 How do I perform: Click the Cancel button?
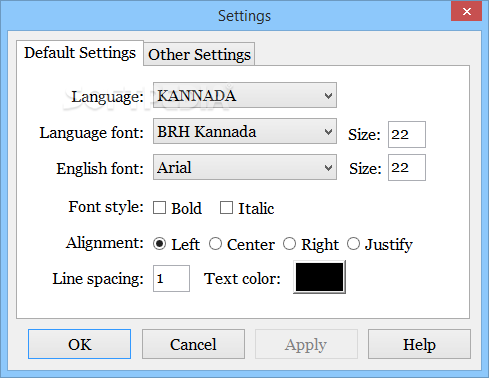193,344
